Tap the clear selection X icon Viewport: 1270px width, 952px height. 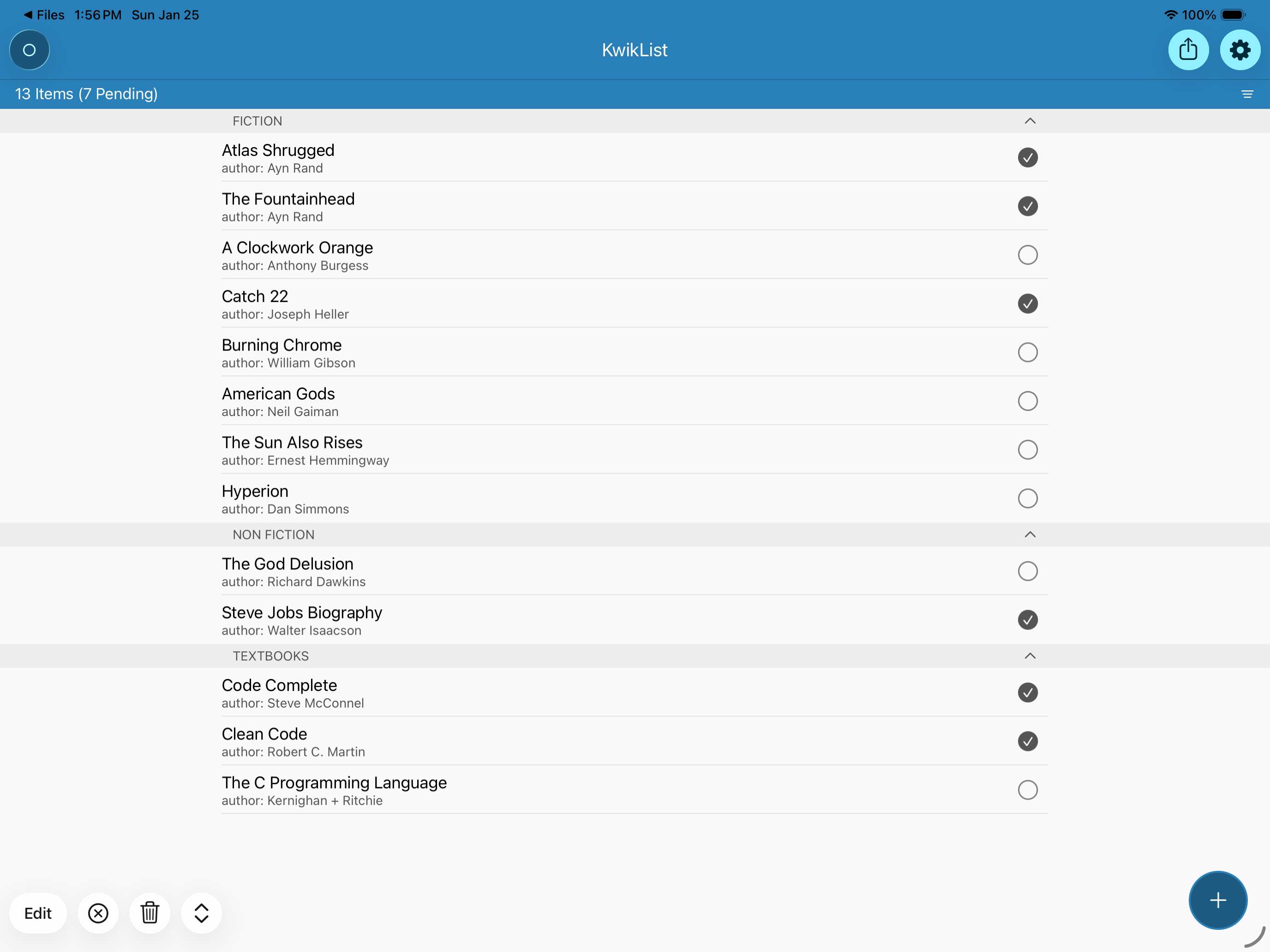point(98,913)
